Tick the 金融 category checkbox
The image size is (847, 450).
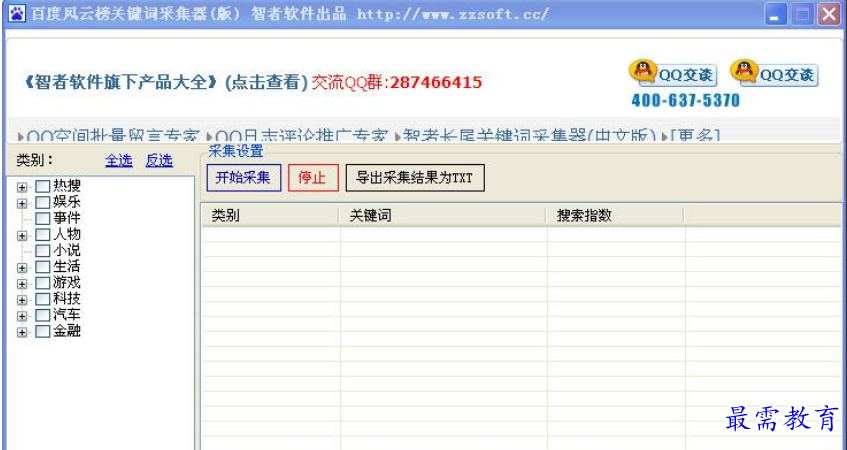point(43,331)
